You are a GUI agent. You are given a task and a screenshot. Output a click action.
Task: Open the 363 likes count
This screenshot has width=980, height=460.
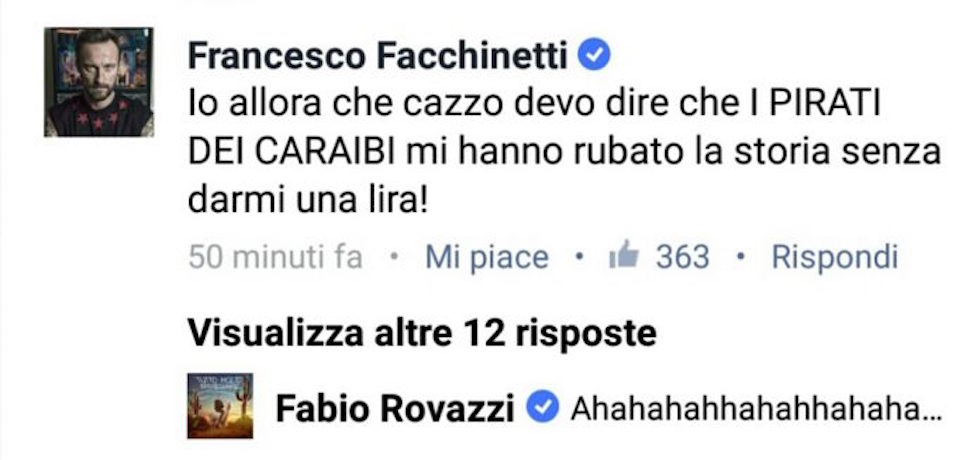coord(682,258)
